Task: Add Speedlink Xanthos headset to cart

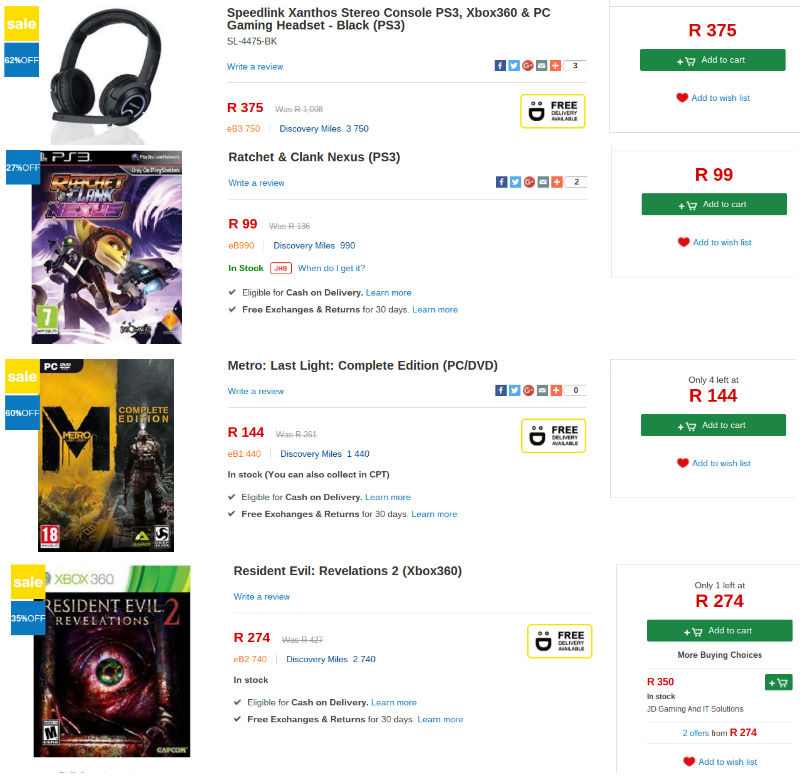Action: pyautogui.click(x=712, y=60)
